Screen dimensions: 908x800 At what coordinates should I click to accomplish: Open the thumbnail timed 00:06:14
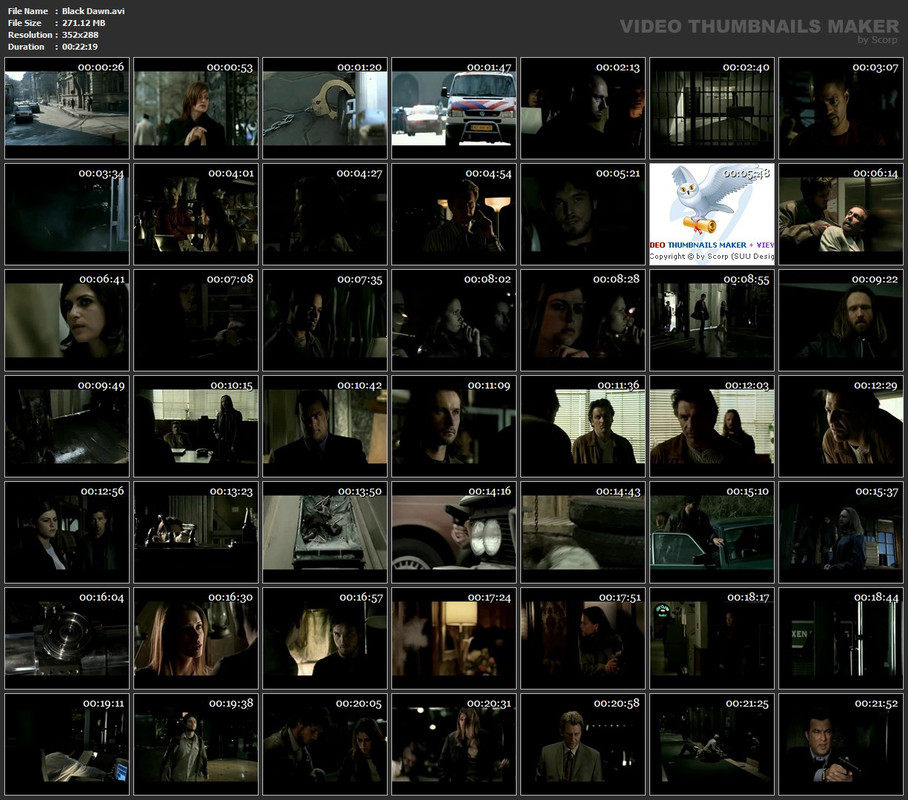point(841,214)
